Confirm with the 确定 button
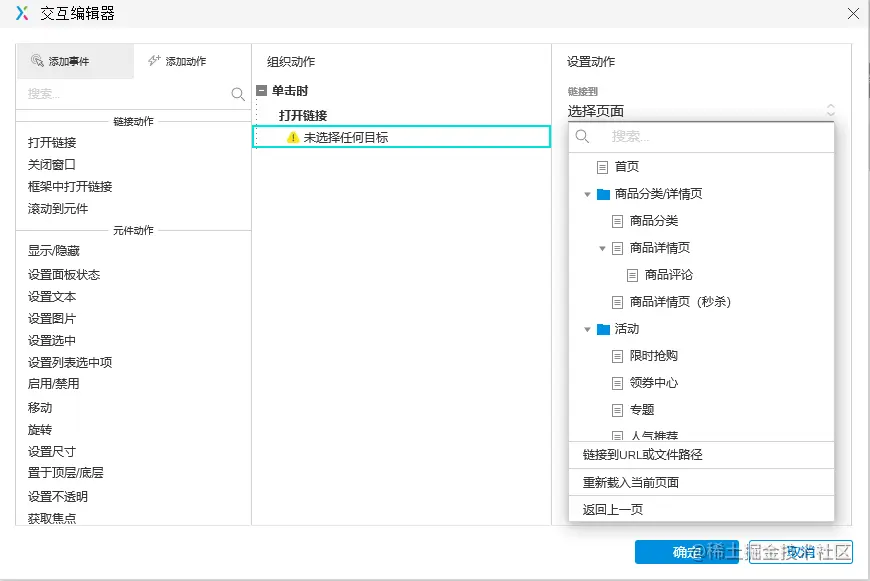The width and height of the screenshot is (870, 581). coord(687,552)
